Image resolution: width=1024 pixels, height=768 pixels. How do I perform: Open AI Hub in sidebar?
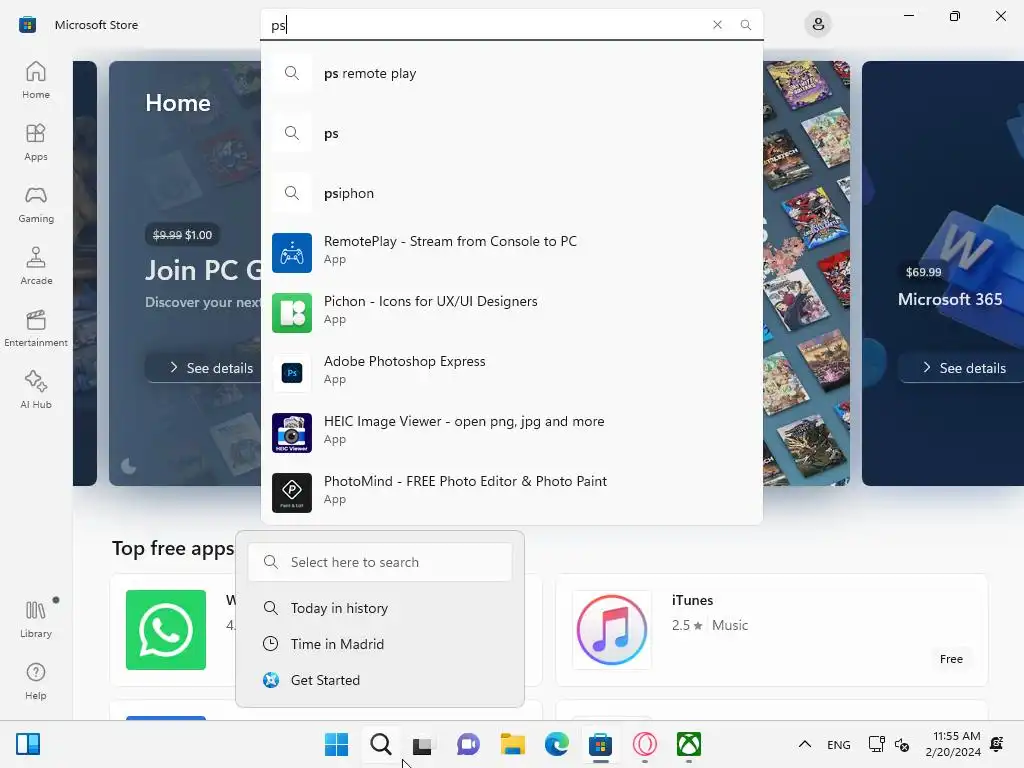pos(36,390)
